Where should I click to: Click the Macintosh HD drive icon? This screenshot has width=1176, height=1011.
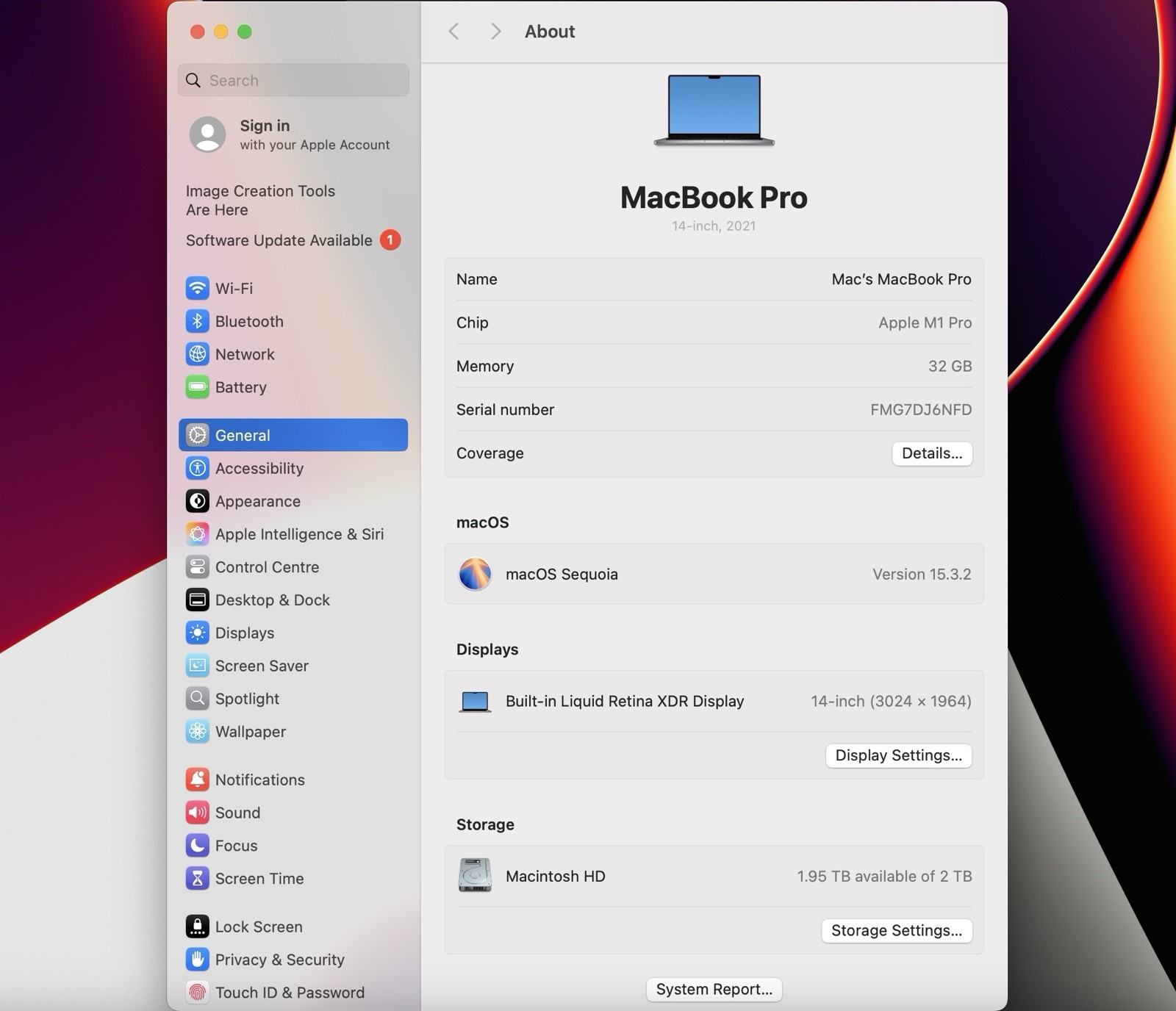point(475,876)
